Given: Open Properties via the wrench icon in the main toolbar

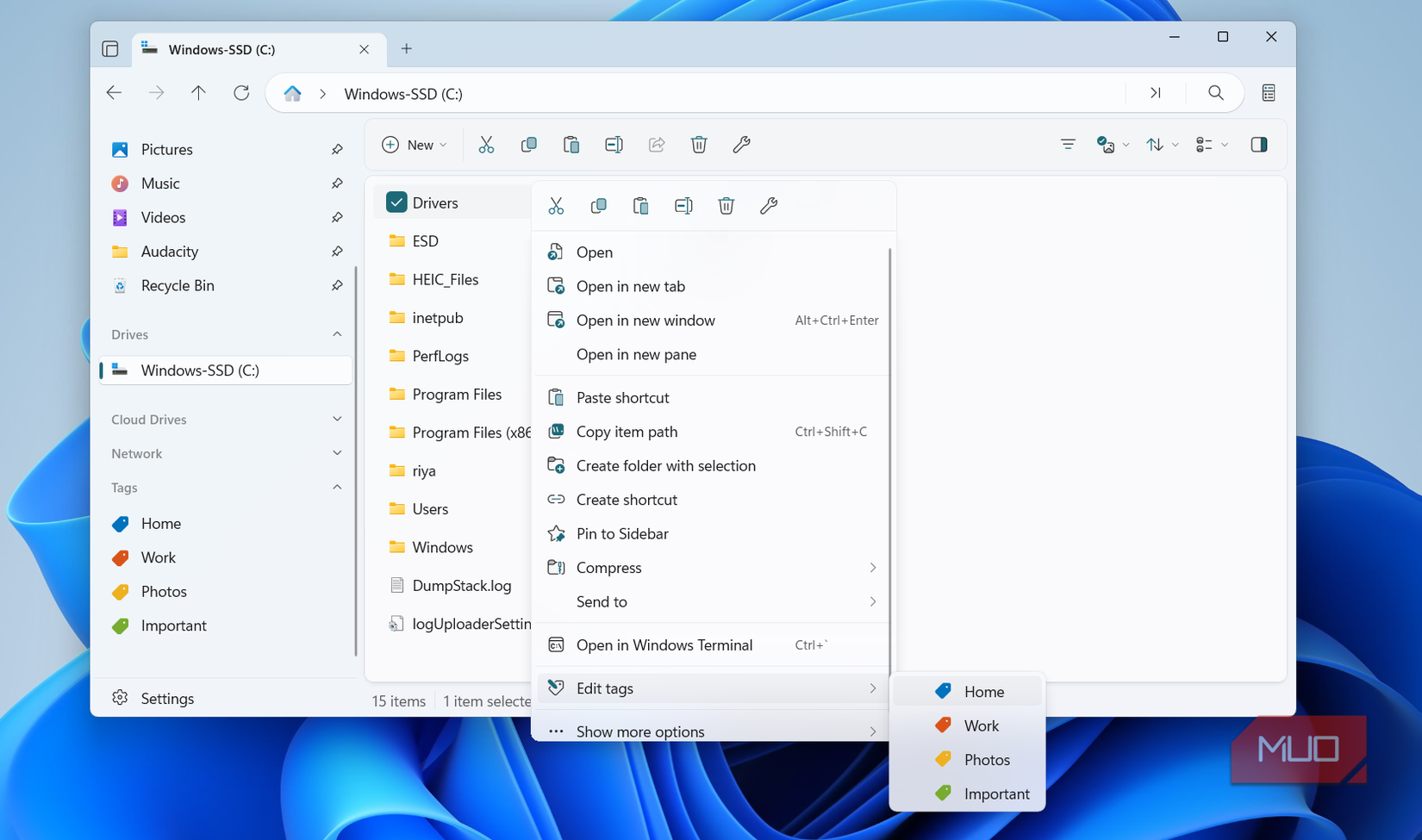Looking at the screenshot, I should (741, 145).
